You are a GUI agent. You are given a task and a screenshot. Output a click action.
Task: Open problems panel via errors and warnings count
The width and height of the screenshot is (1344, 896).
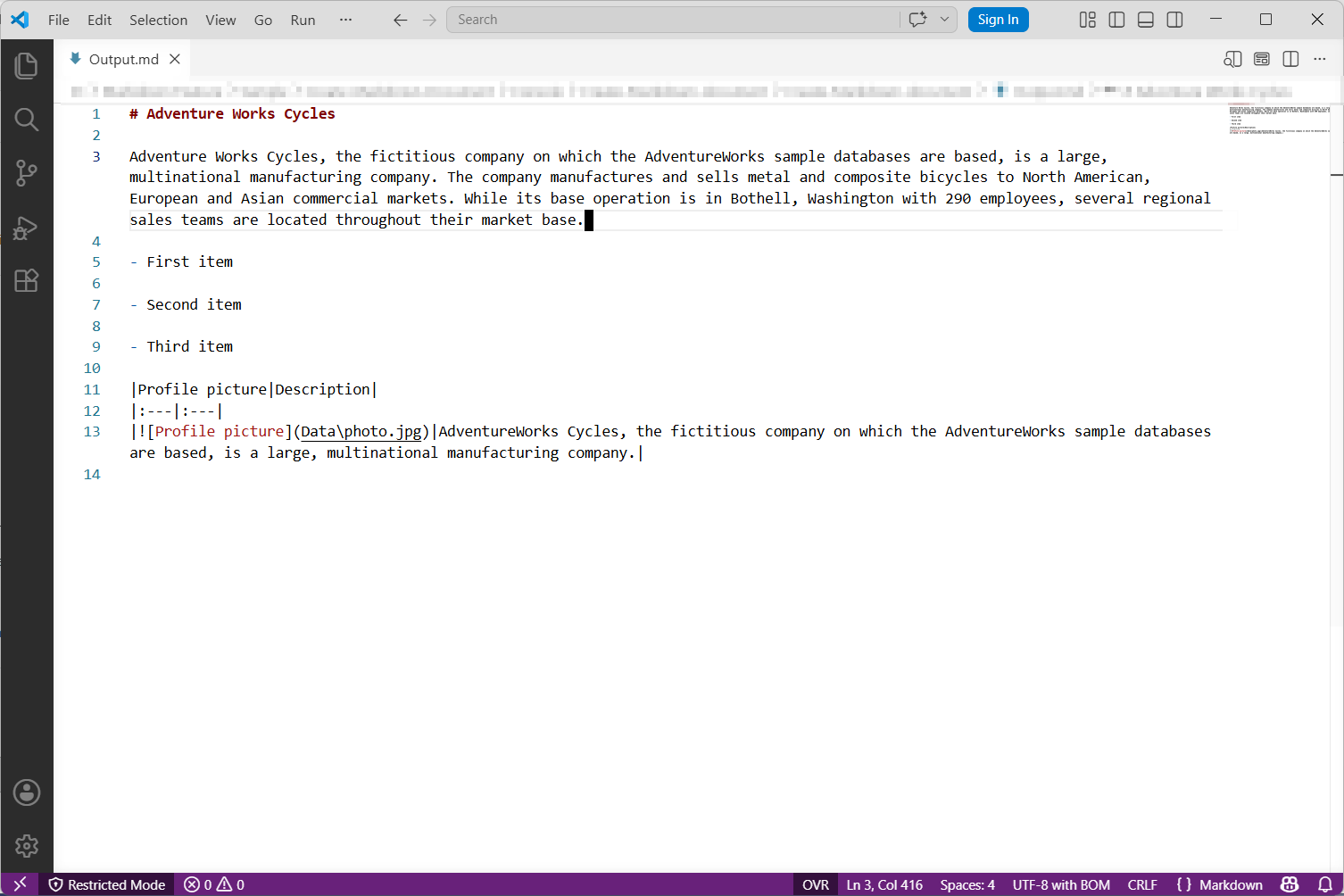pos(214,884)
